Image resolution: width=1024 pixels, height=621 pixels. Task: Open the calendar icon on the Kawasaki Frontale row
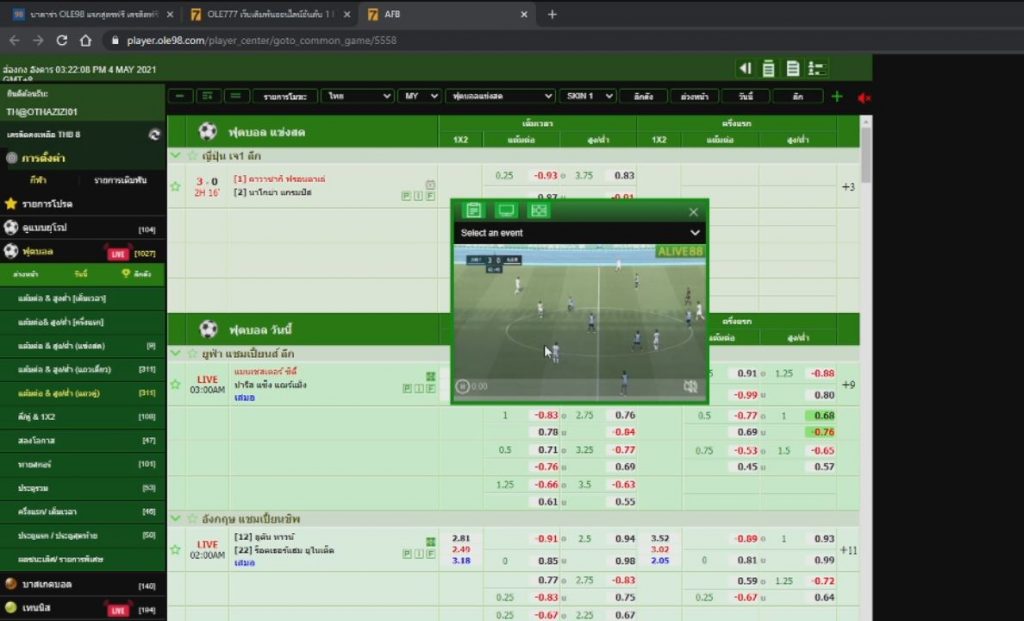click(430, 184)
